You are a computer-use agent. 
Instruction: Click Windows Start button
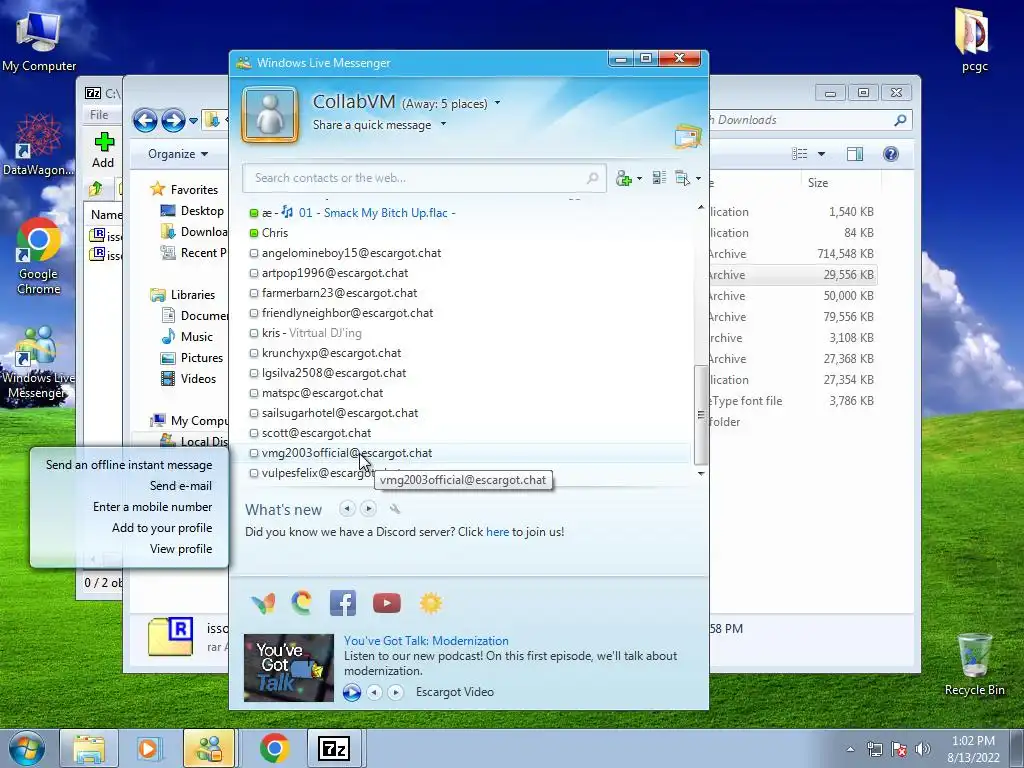click(x=26, y=748)
